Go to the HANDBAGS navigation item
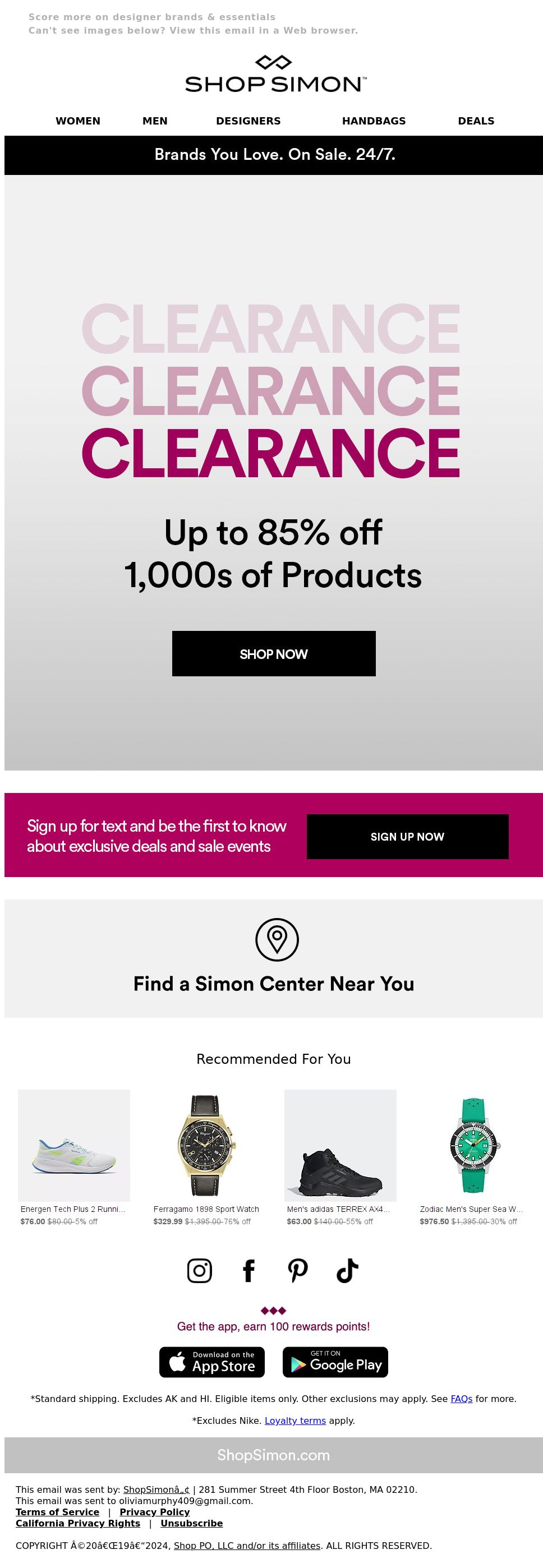Image resolution: width=543 pixels, height=1568 pixels. (x=374, y=121)
